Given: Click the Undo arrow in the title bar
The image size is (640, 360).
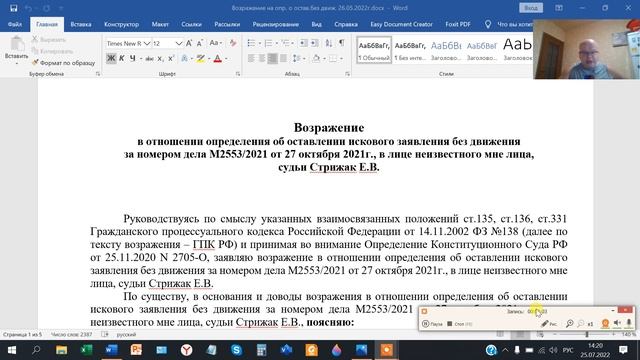Looking at the screenshot, I should click(28, 8).
